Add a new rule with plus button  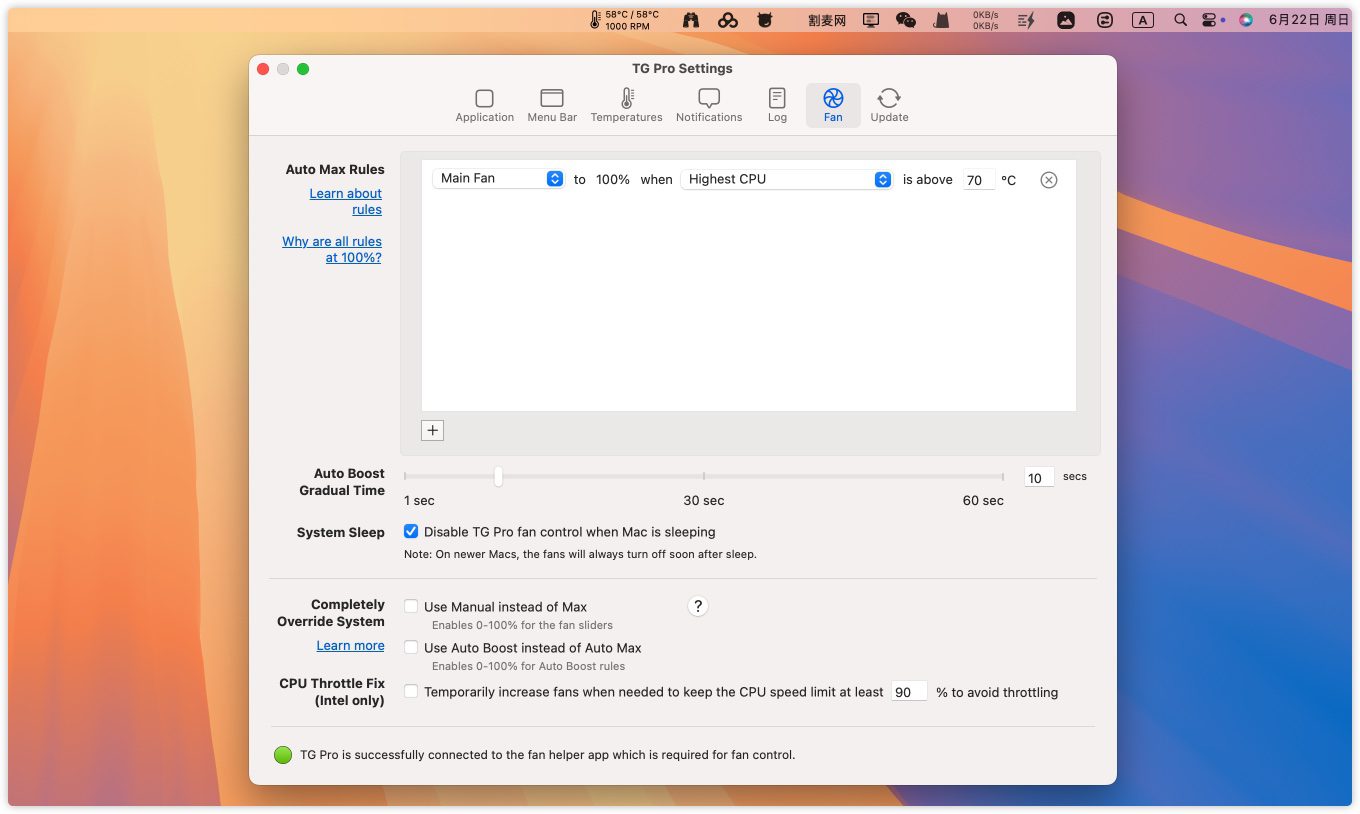(x=432, y=430)
